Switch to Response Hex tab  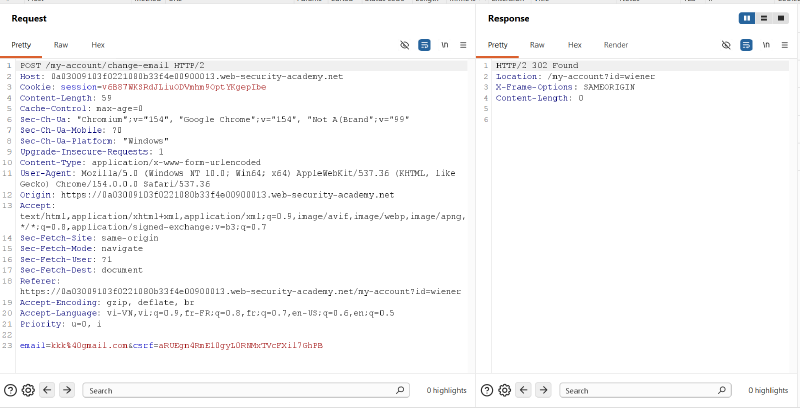574,45
